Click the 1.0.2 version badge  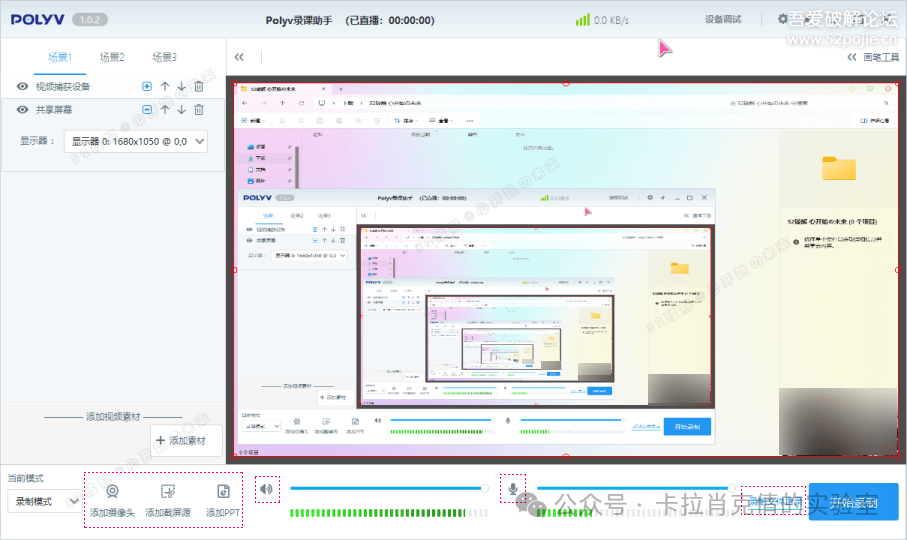click(x=90, y=20)
